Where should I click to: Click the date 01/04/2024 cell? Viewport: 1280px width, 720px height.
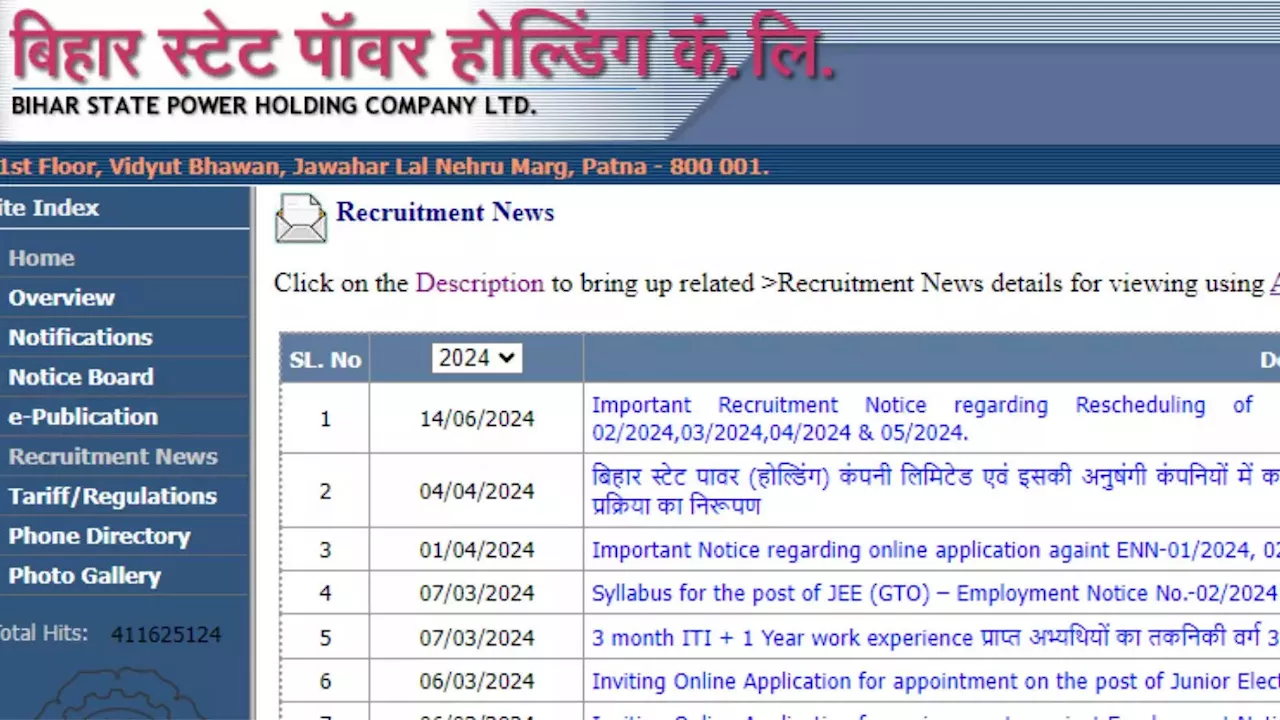coord(477,550)
